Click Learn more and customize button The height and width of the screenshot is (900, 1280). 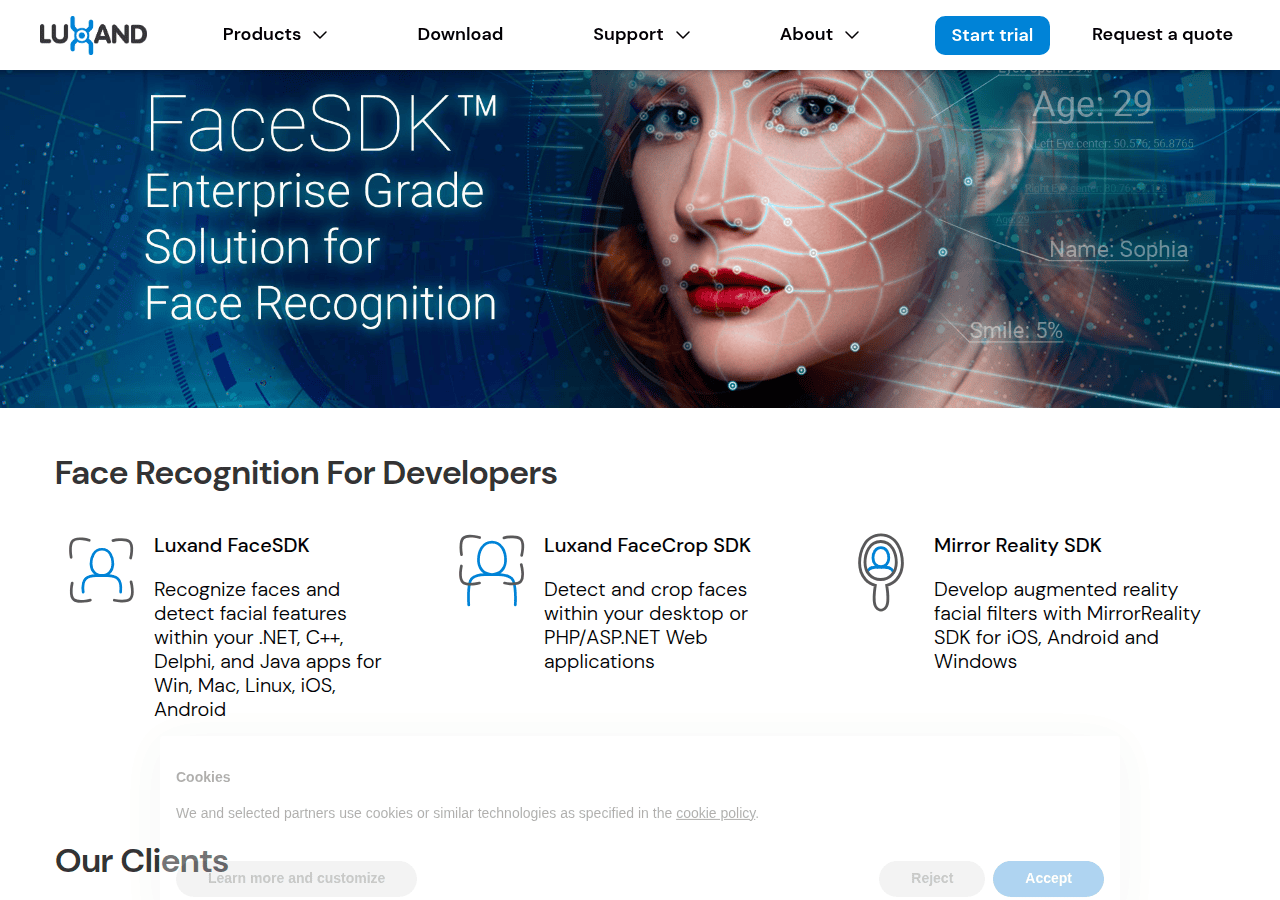tap(296, 878)
